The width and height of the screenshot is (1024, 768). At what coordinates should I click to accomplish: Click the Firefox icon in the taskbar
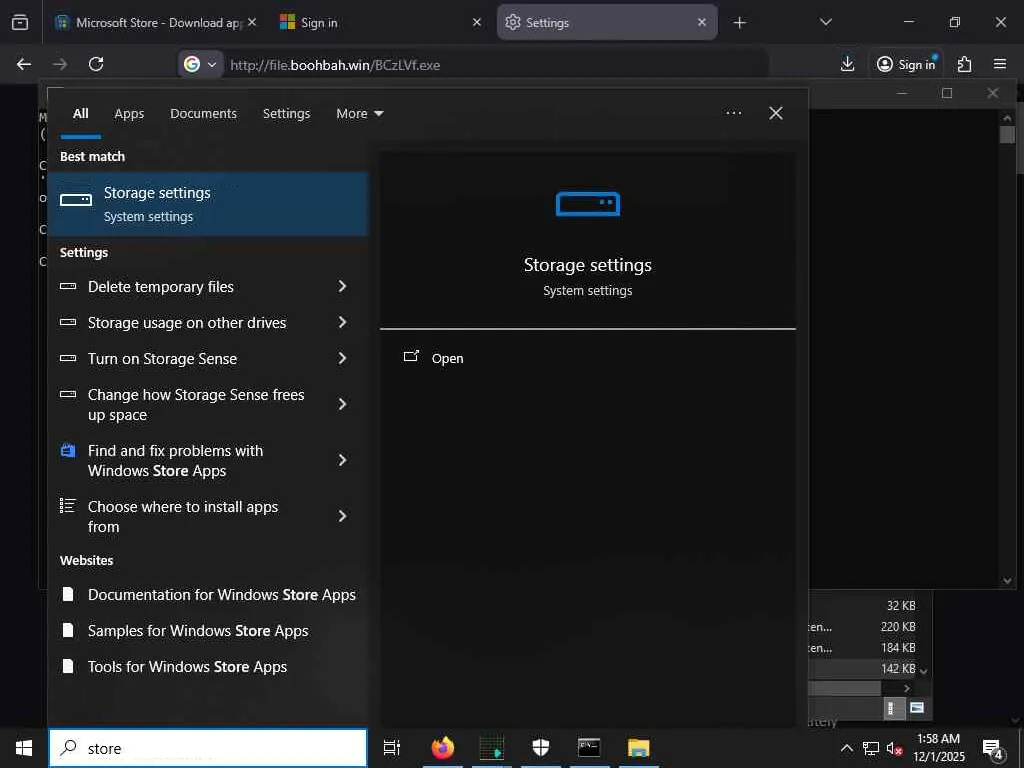coord(442,748)
